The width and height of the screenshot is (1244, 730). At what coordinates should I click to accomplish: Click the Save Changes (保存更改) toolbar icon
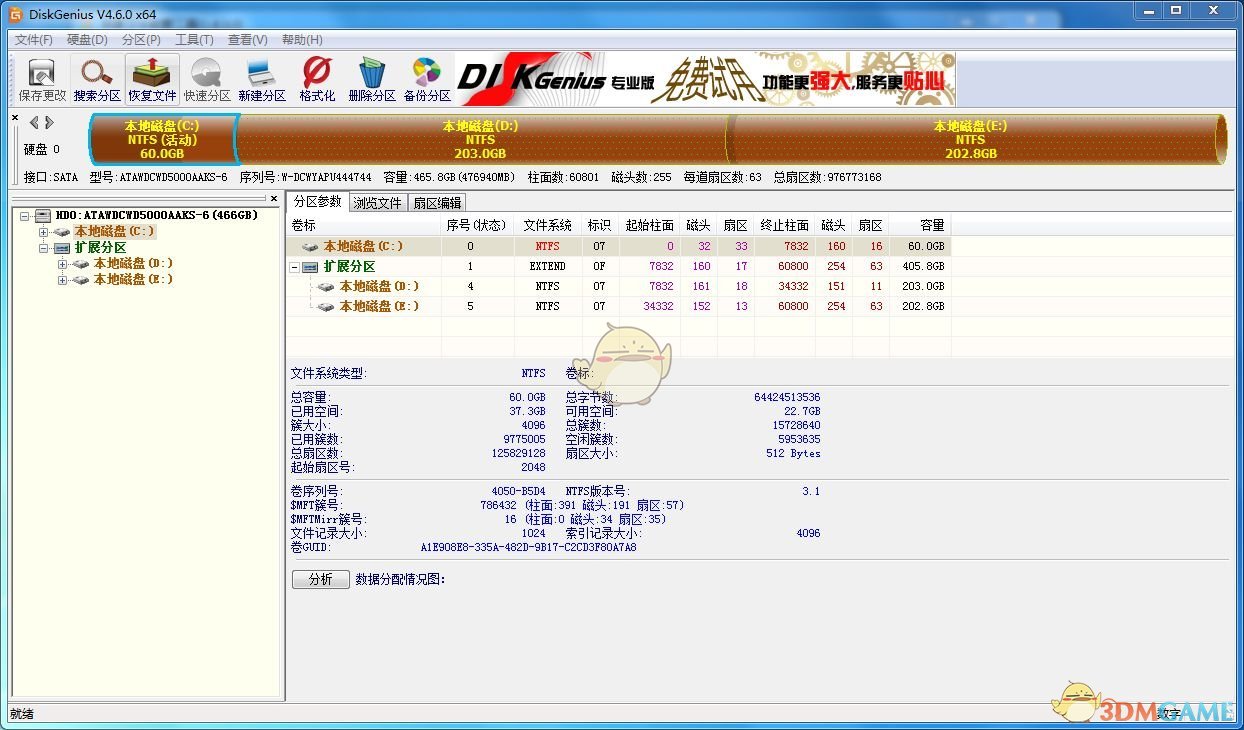(42, 79)
